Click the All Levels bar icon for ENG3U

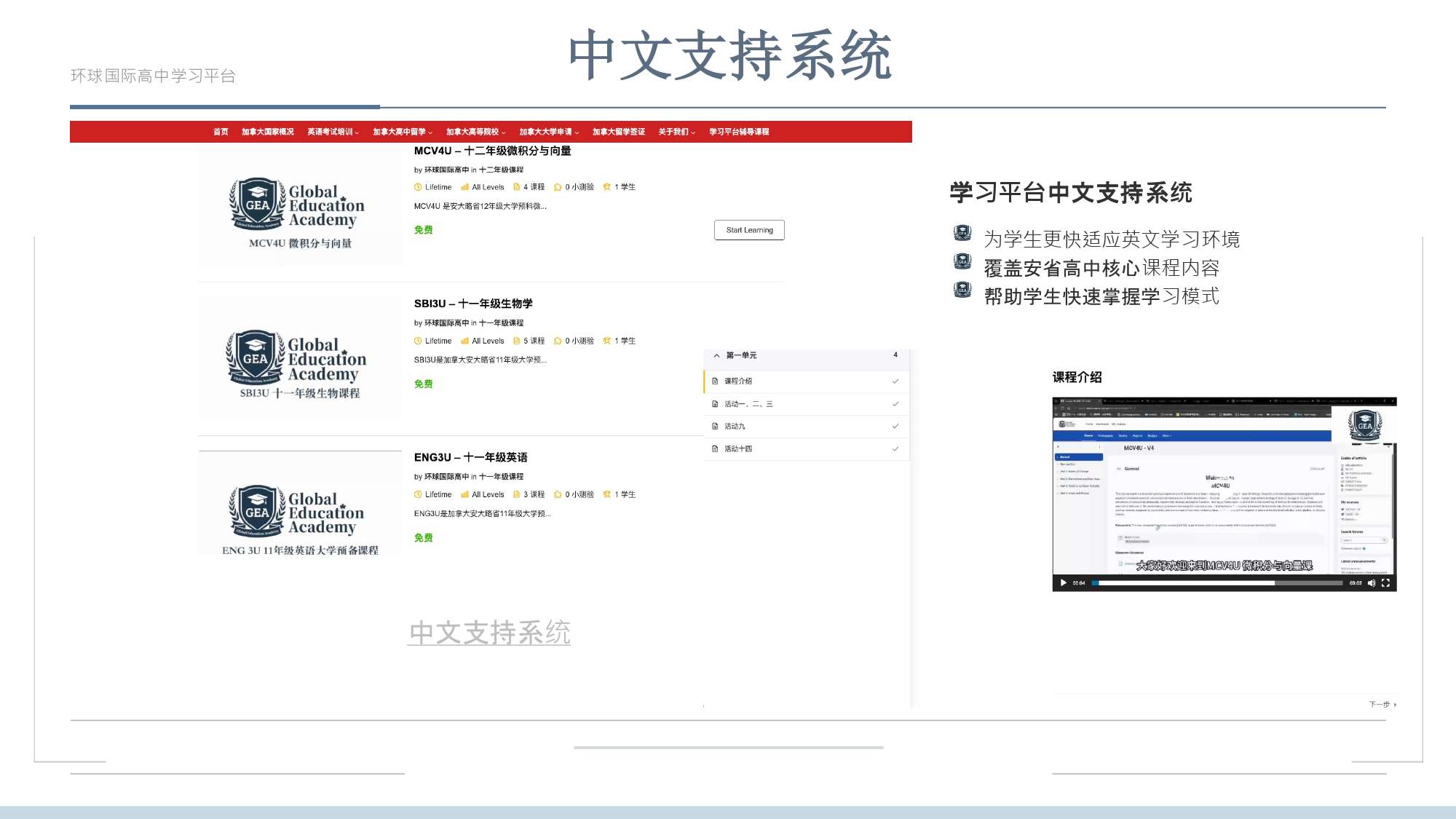[464, 494]
